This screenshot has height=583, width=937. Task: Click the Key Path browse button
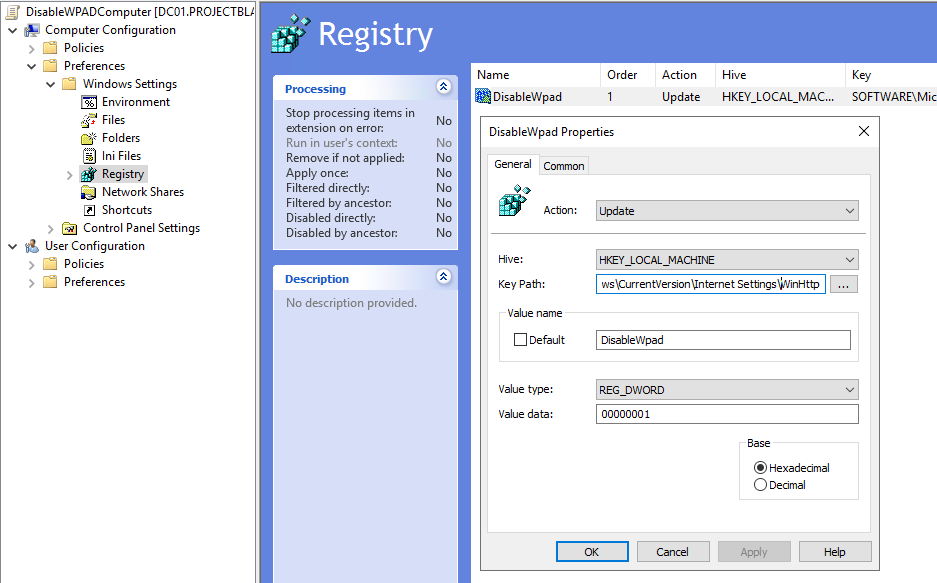pos(845,284)
